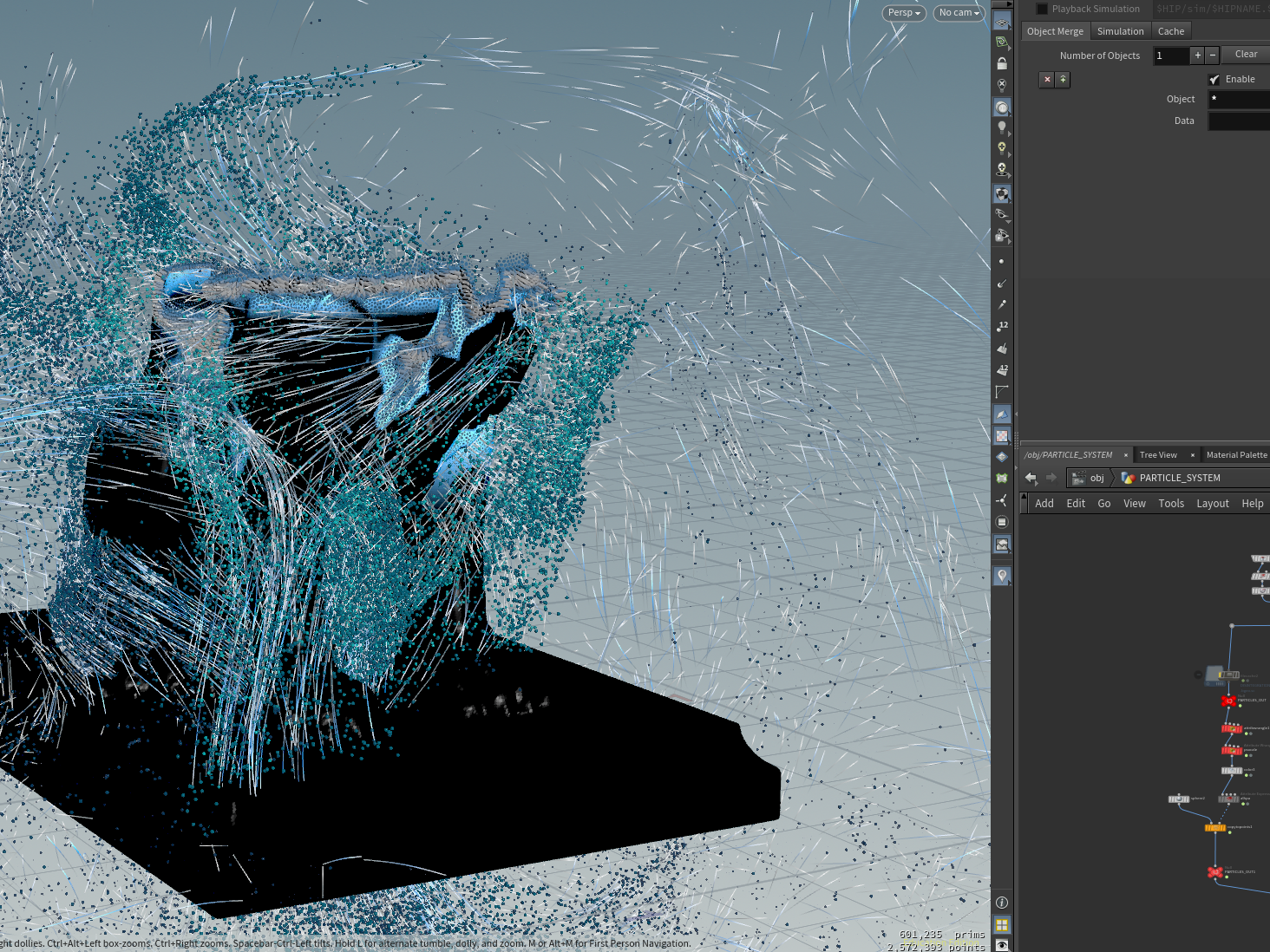Close the /obj/PARTICLE_SYSTEM tab

coord(1126,455)
